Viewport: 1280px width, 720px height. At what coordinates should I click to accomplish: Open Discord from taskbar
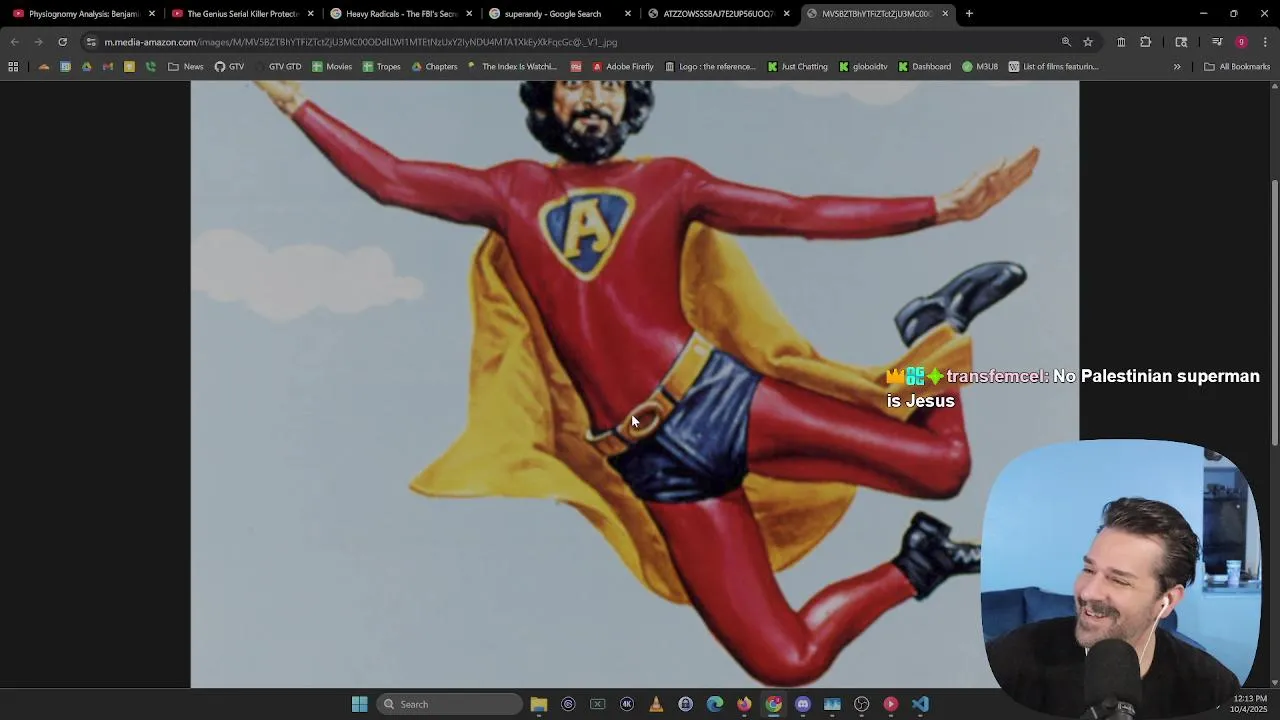(x=802, y=704)
